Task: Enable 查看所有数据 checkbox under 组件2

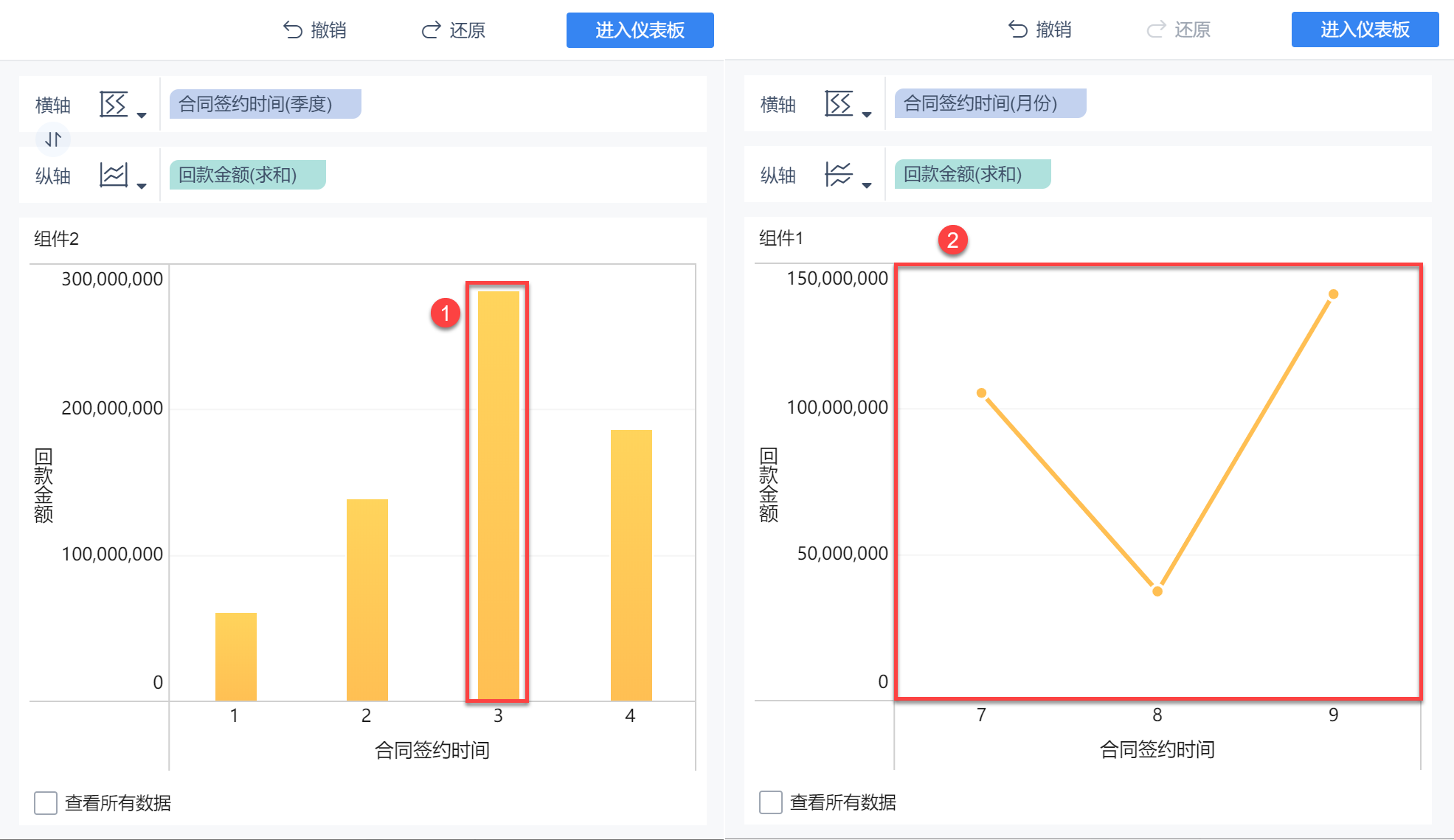Action: click(46, 802)
